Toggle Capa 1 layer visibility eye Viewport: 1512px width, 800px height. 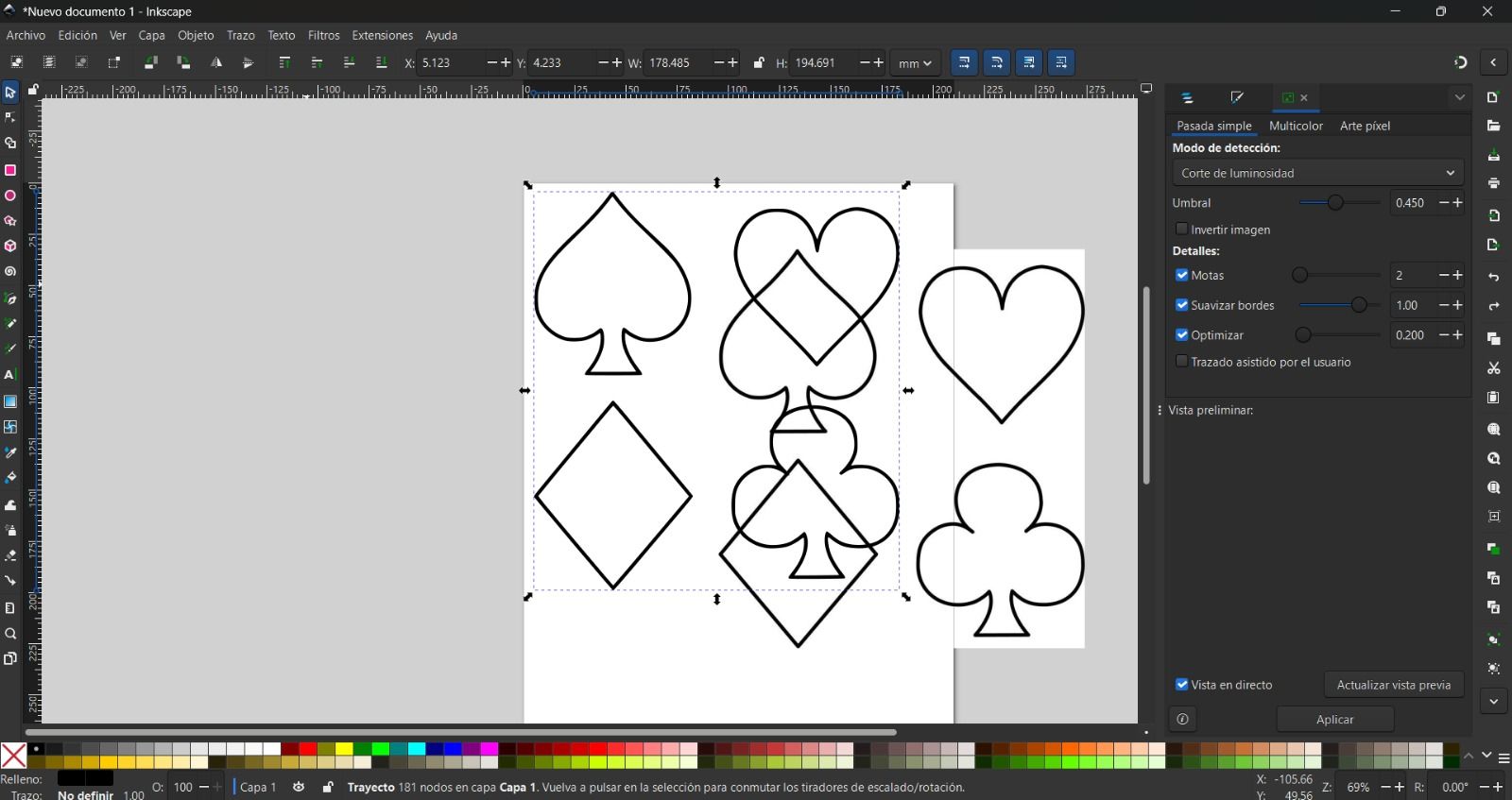[299, 787]
